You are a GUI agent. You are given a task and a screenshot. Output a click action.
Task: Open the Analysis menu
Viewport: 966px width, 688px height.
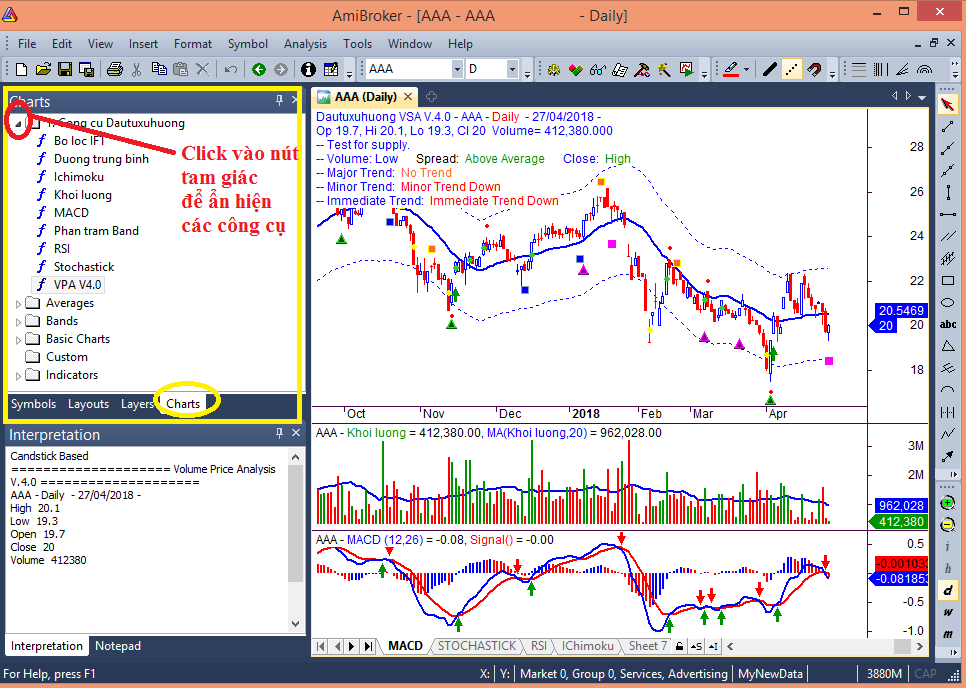click(305, 44)
